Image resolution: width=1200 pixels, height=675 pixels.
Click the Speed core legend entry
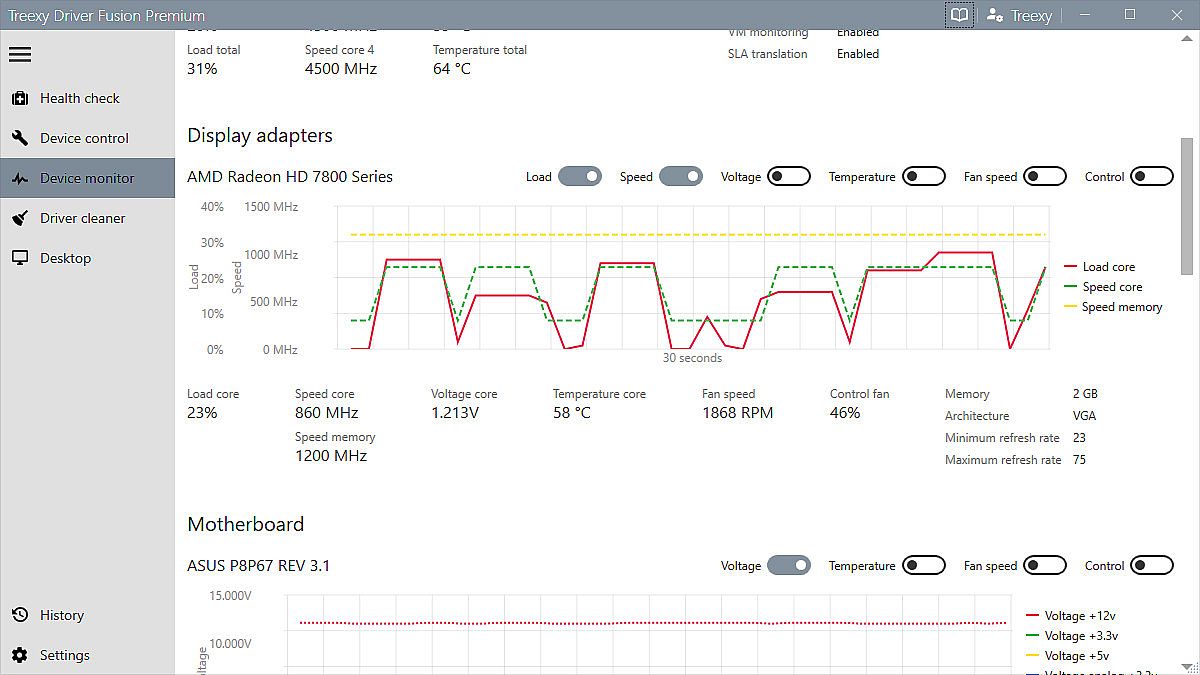click(x=1102, y=287)
